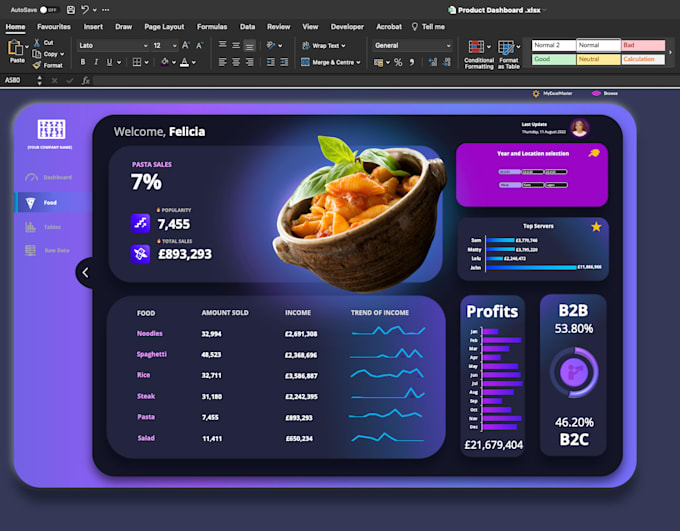The width and height of the screenshot is (680, 531).
Task: Expand the Copy options arrow
Action: [x=62, y=54]
